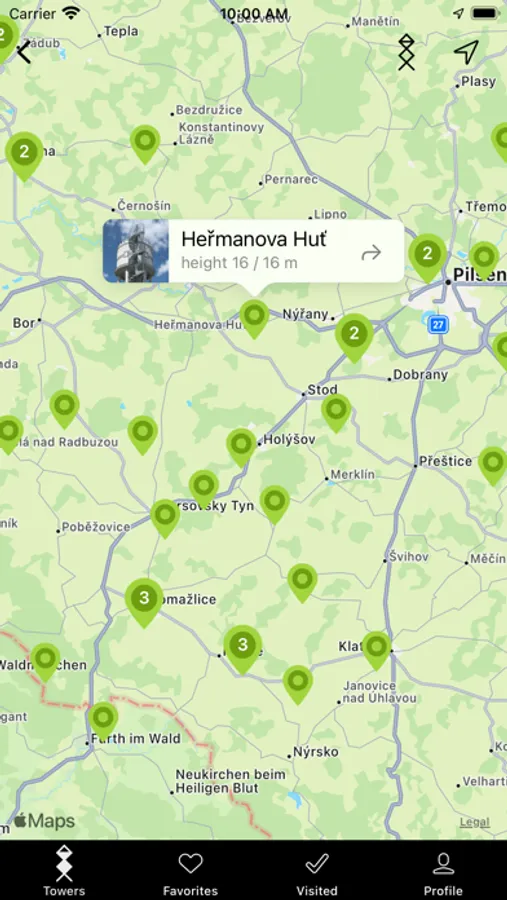Image resolution: width=507 pixels, height=900 pixels.
Task: Tap the Heřmanova Huť tower photo
Action: [136, 251]
